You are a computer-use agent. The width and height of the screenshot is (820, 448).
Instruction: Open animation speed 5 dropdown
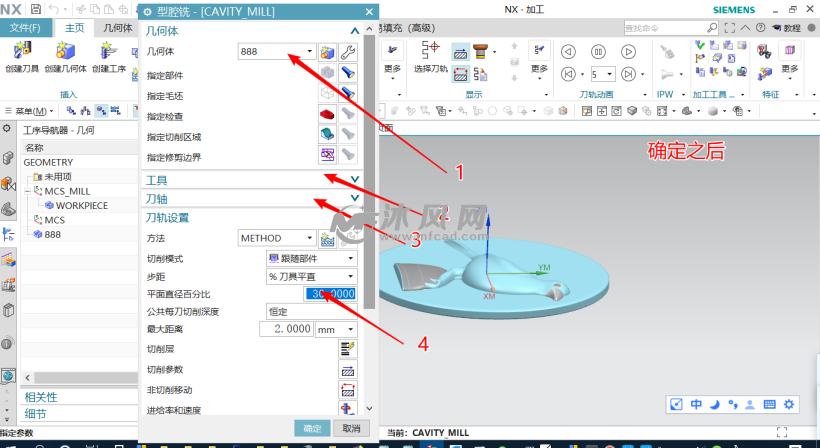click(x=610, y=75)
